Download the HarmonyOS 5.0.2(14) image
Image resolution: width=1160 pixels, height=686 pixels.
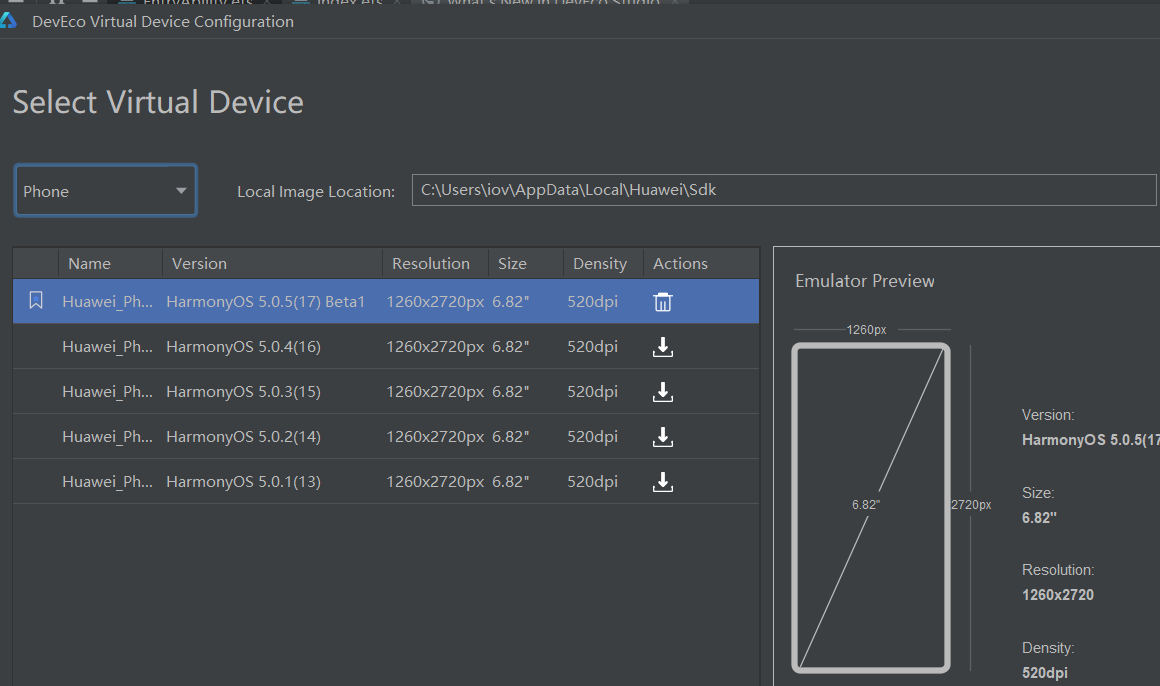663,437
